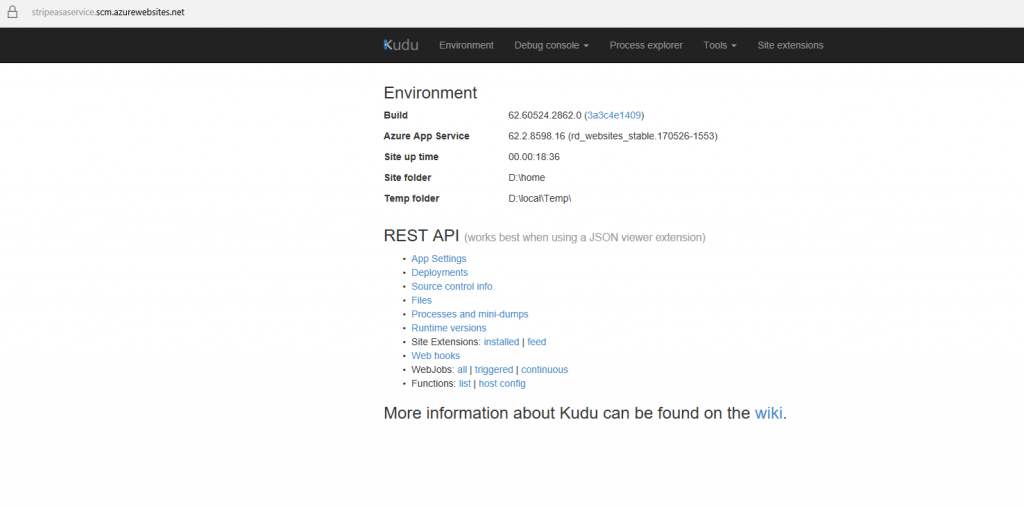
Task: Expand the Tools dropdown menu
Action: click(x=720, y=45)
